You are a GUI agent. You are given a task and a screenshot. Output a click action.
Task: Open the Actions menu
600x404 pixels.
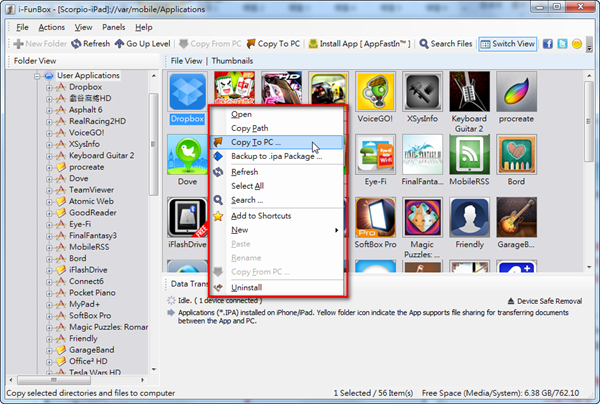pos(52,27)
